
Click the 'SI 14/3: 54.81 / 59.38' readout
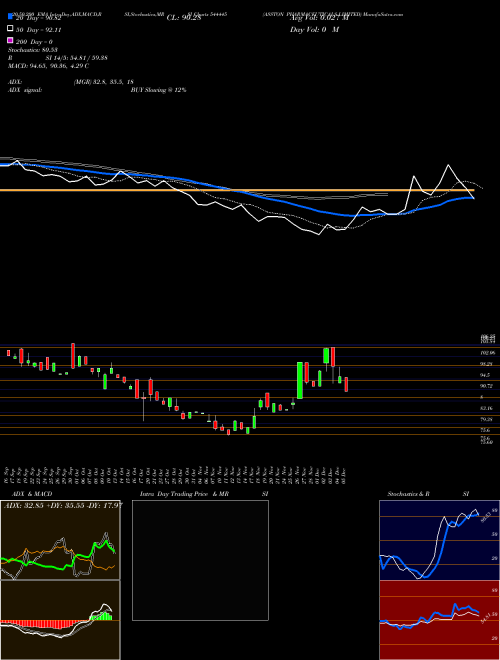click(x=76, y=58)
